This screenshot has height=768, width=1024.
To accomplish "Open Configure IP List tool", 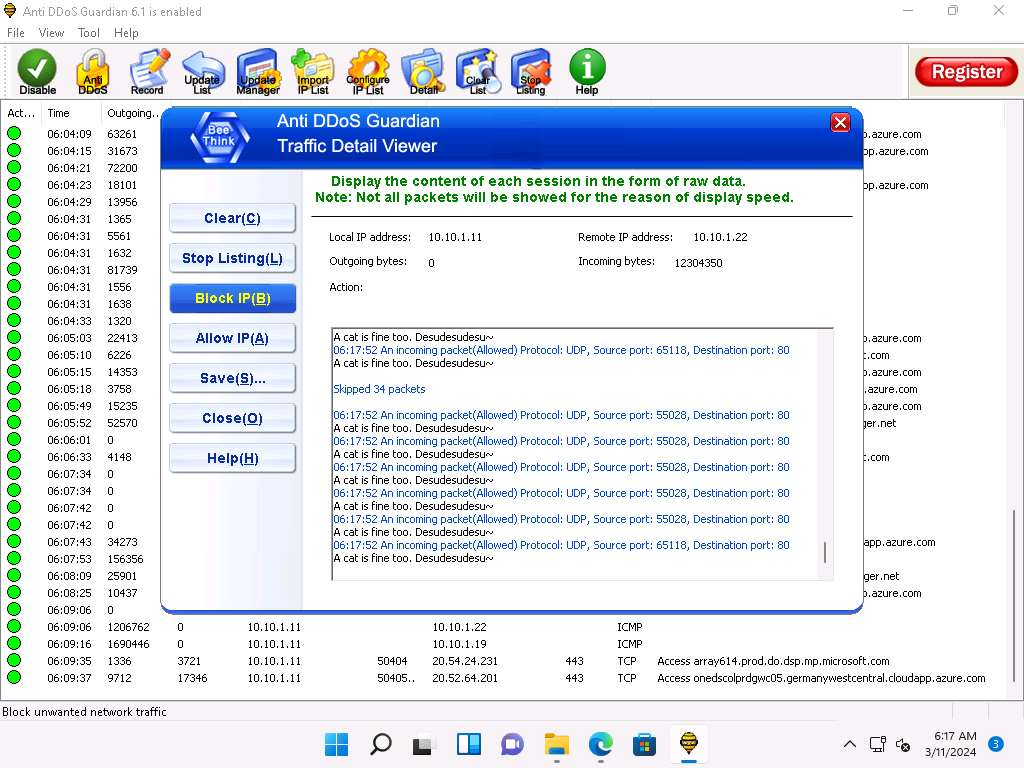I will pyautogui.click(x=367, y=72).
